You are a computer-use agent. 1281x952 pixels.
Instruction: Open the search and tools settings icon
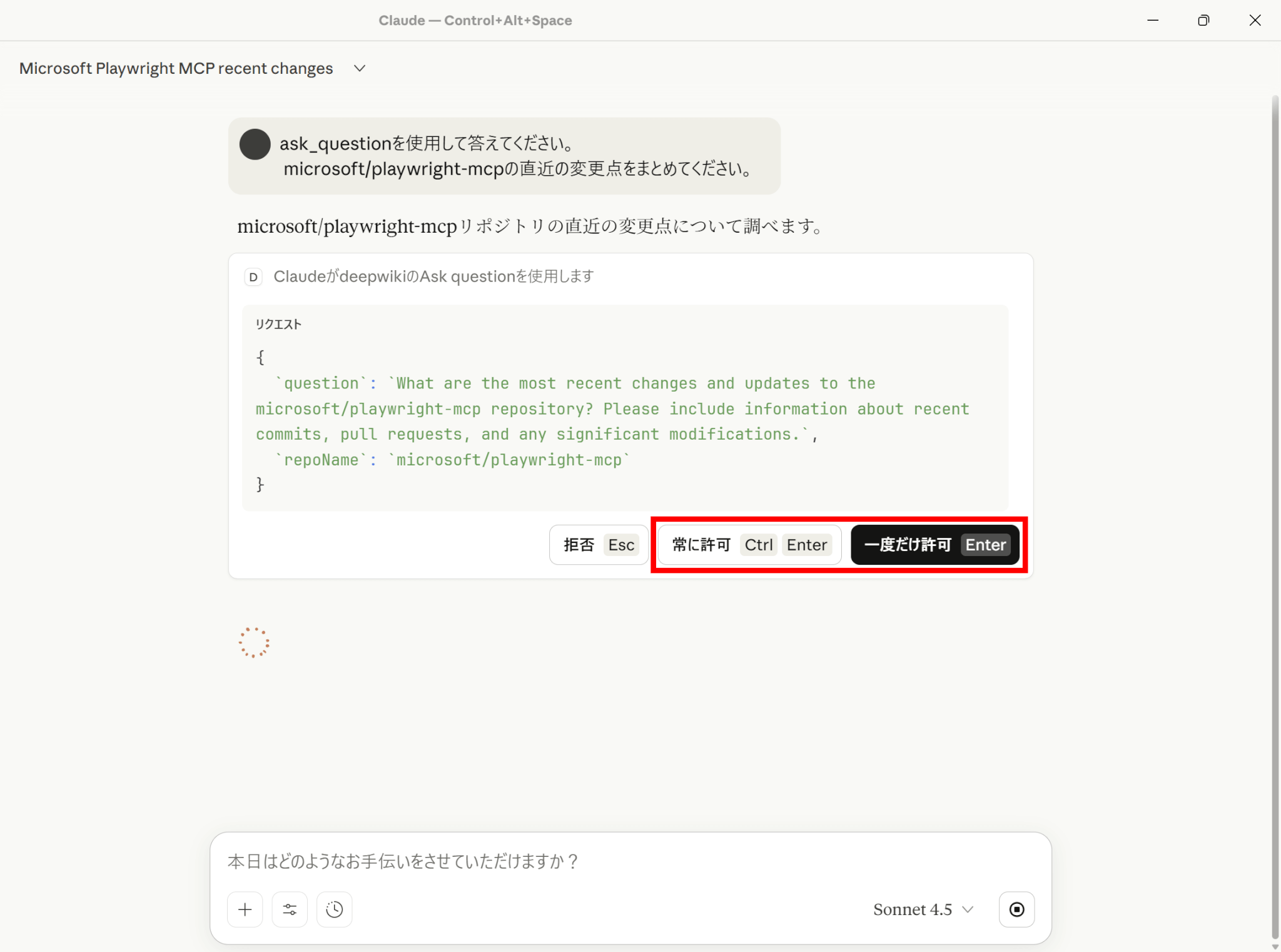290,909
